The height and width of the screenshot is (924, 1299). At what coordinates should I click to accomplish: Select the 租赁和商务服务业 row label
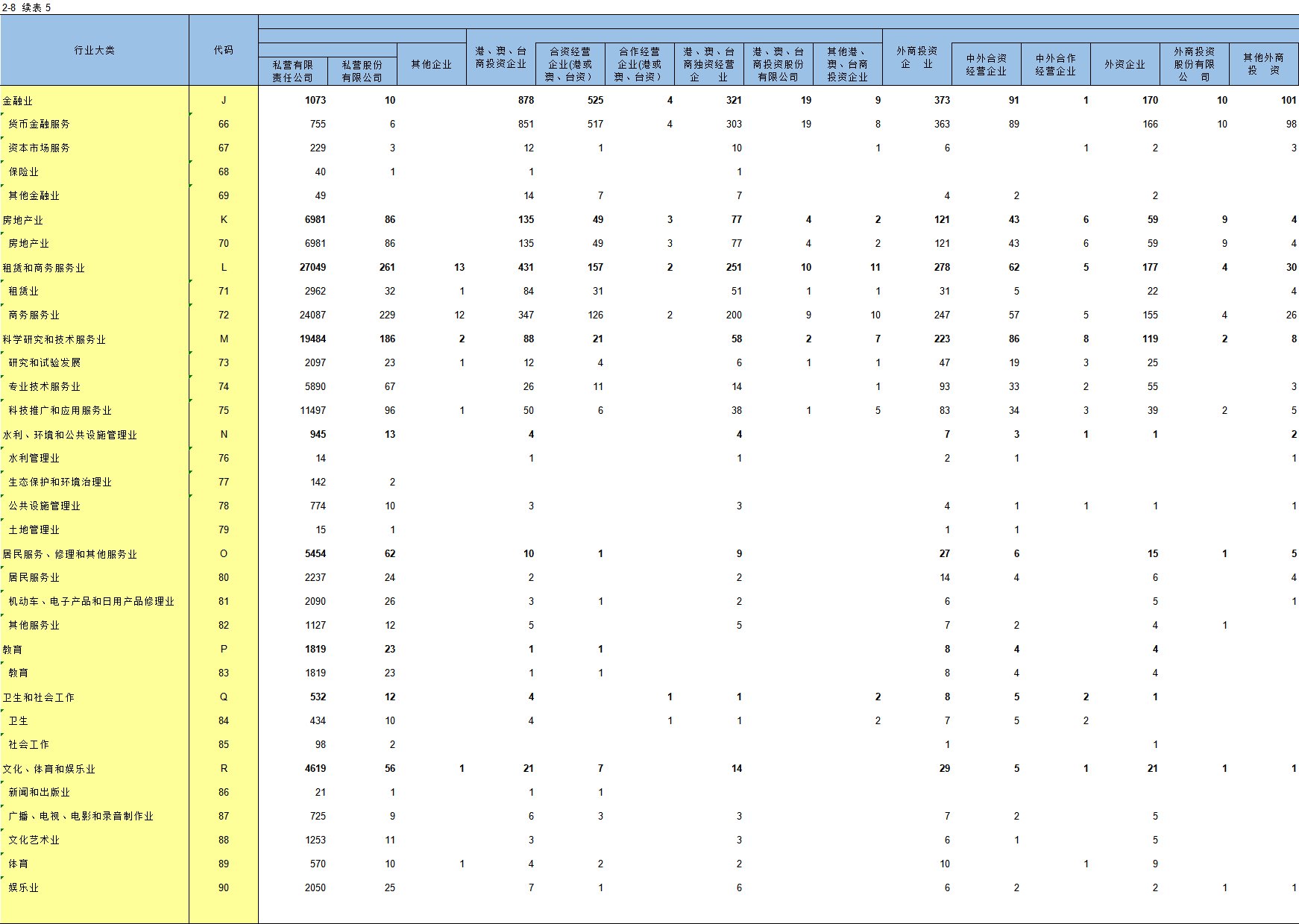coord(44,268)
